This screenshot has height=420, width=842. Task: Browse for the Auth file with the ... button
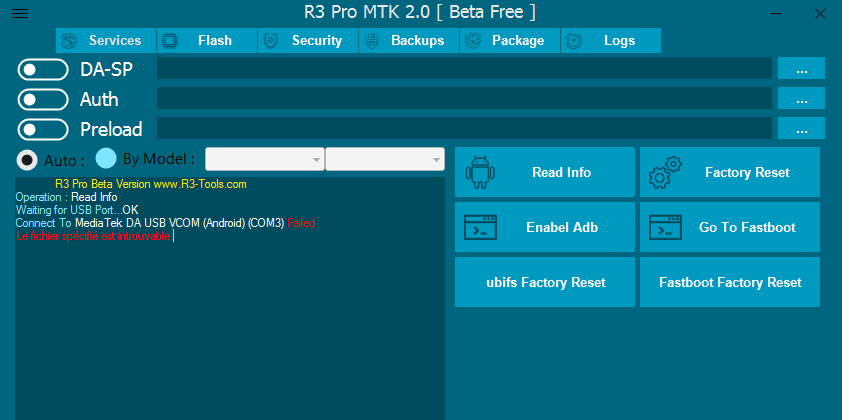tap(801, 98)
